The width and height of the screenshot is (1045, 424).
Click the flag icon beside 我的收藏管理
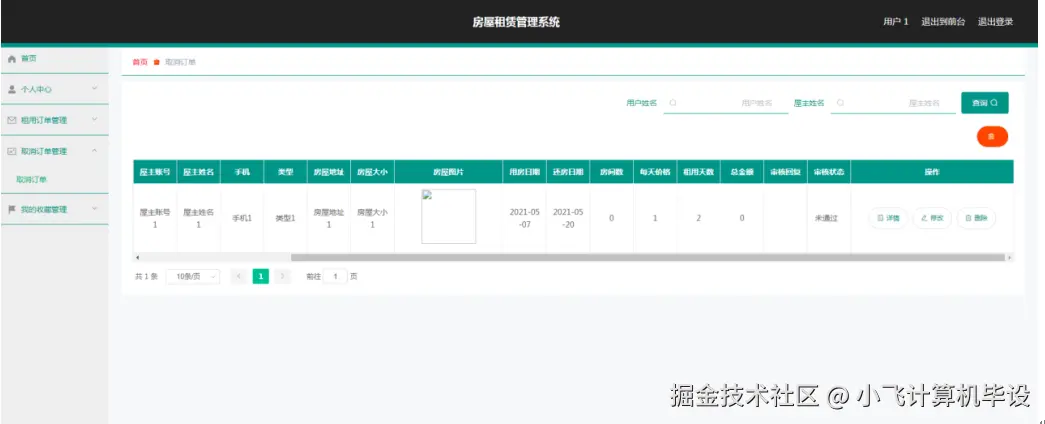click(x=11, y=209)
